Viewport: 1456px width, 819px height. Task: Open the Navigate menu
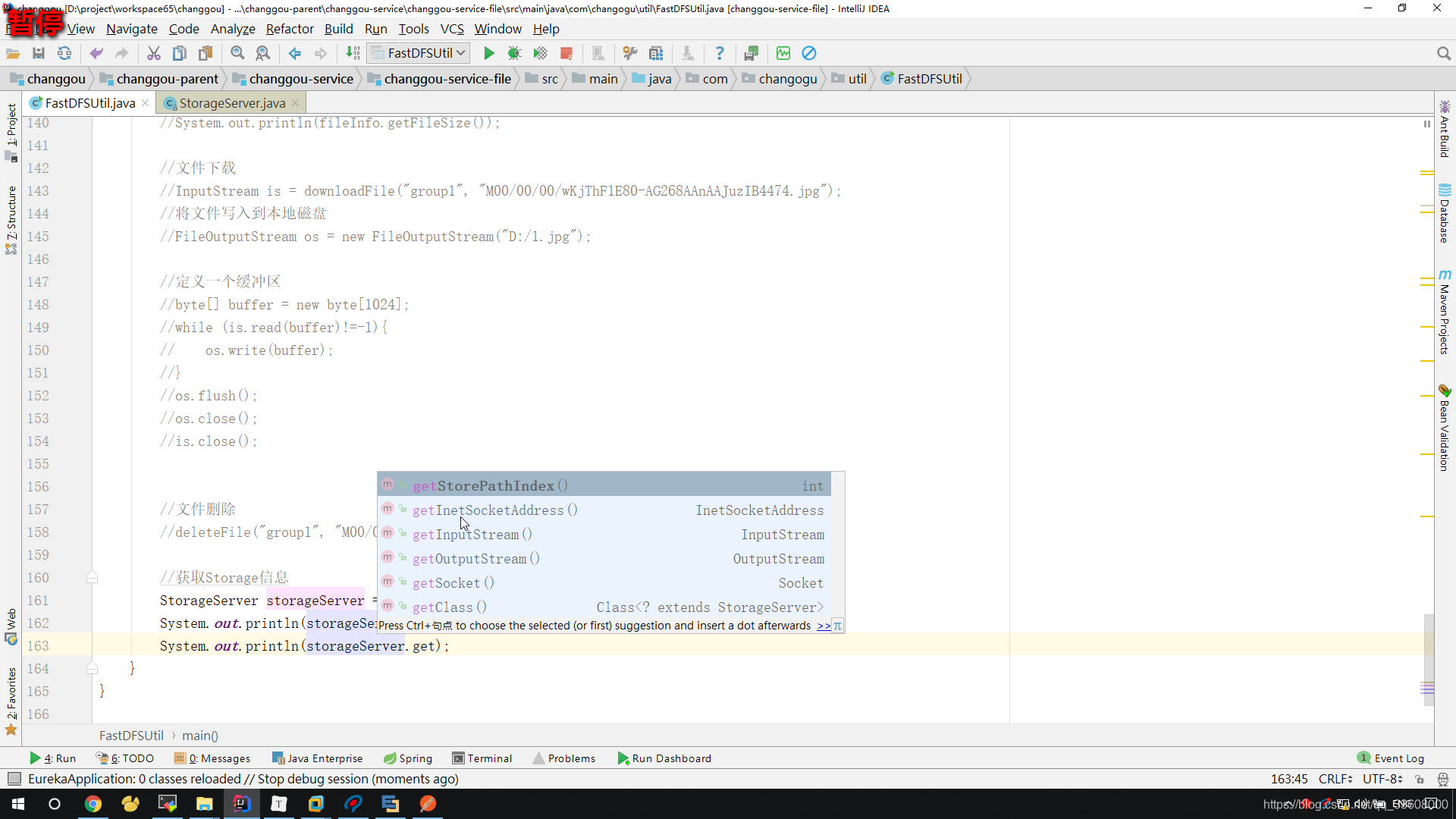pyautogui.click(x=132, y=29)
